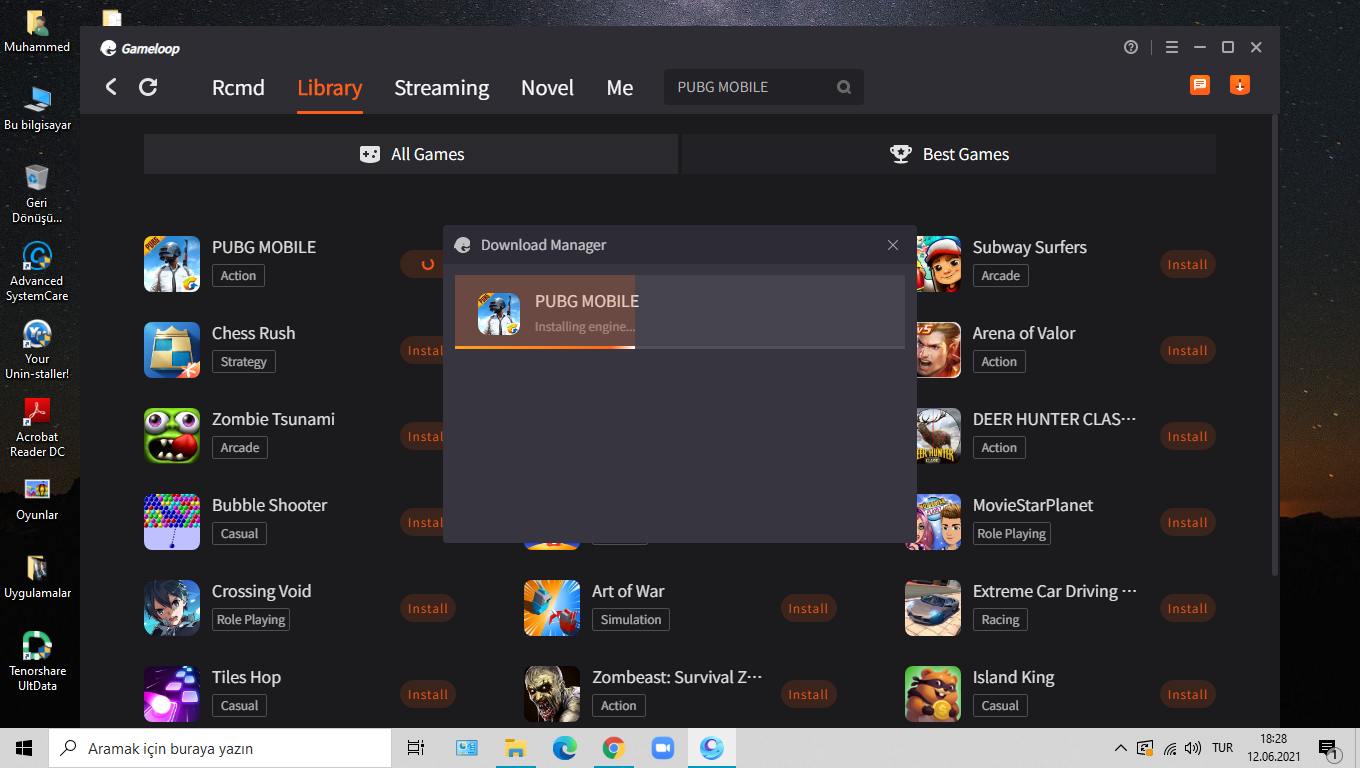The width and height of the screenshot is (1360, 768).
Task: Open the Me tab
Action: [x=620, y=88]
